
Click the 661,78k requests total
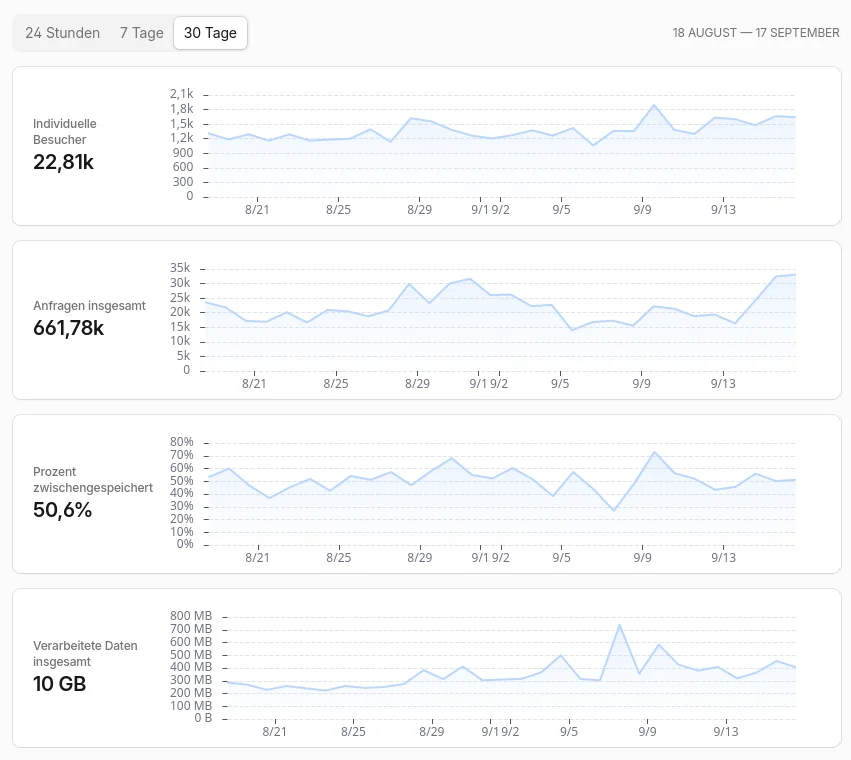click(x=68, y=328)
